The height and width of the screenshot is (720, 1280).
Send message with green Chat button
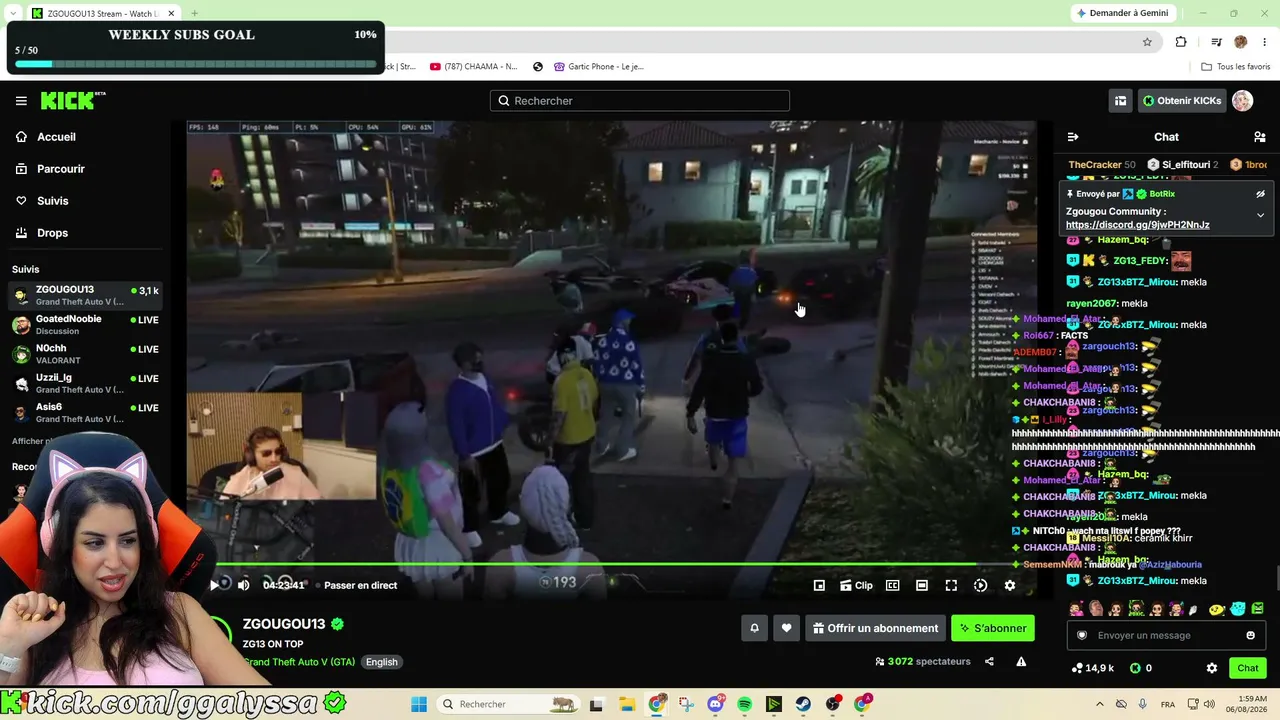click(1248, 668)
